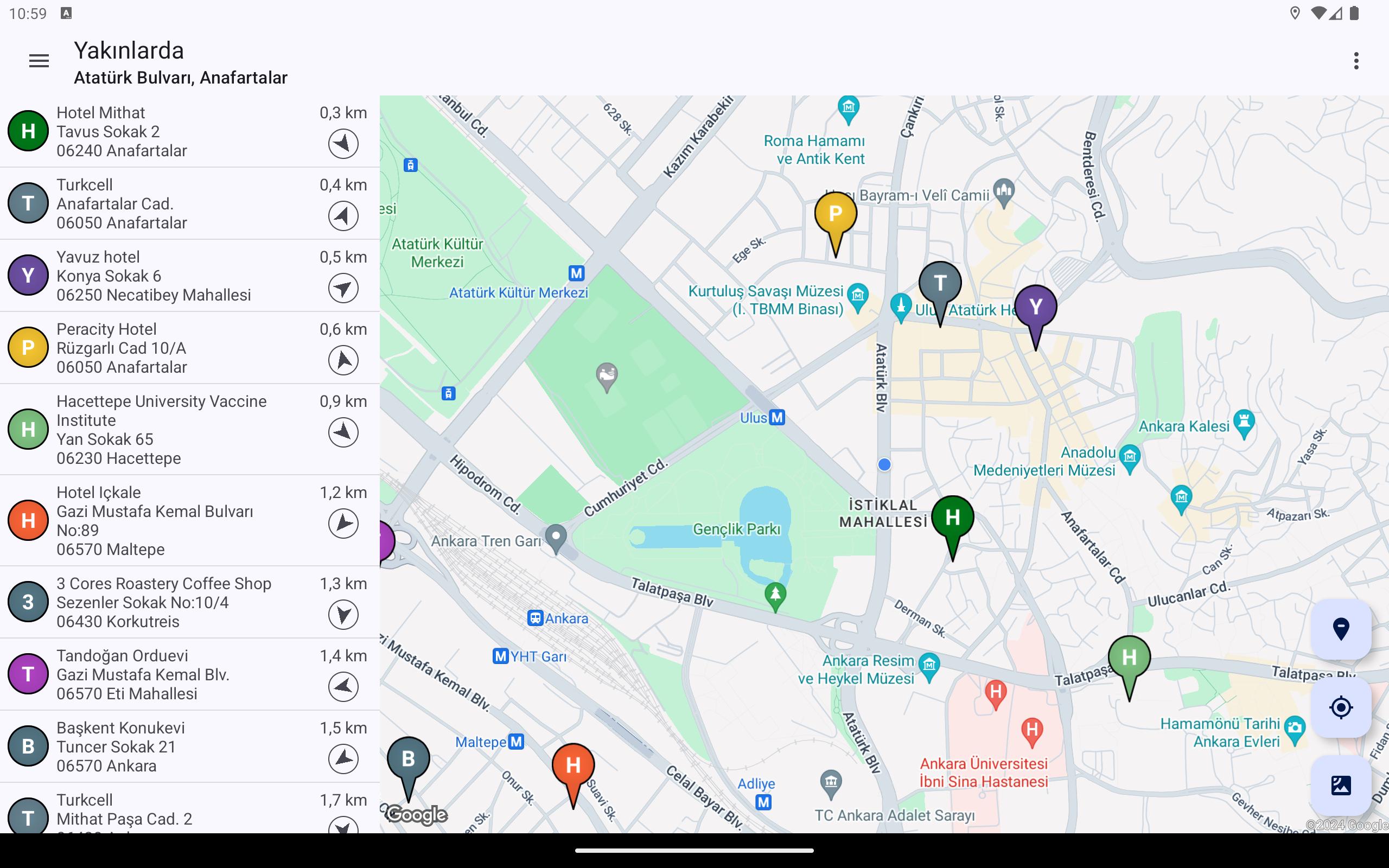
Task: Click the magenta T avatar of Tandoğan Orduevi
Action: [x=28, y=674]
